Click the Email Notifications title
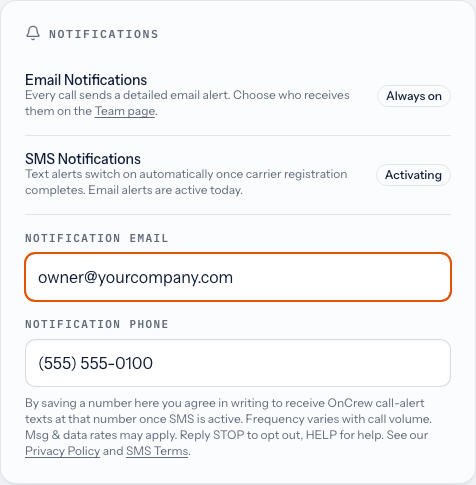The height and width of the screenshot is (485, 476). [x=86, y=80]
